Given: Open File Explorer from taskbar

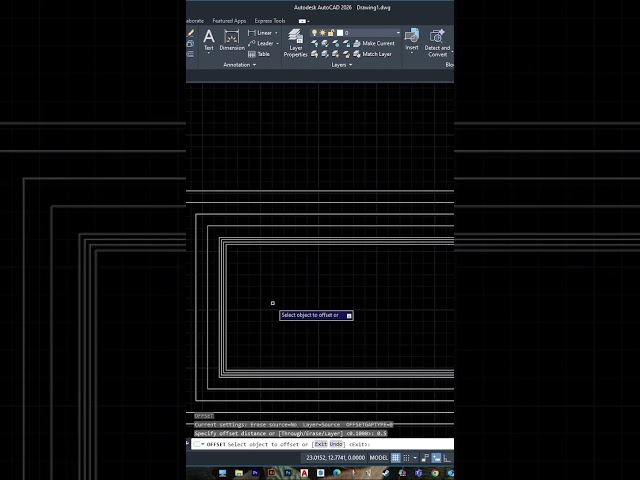Looking at the screenshot, I should coord(239,473).
